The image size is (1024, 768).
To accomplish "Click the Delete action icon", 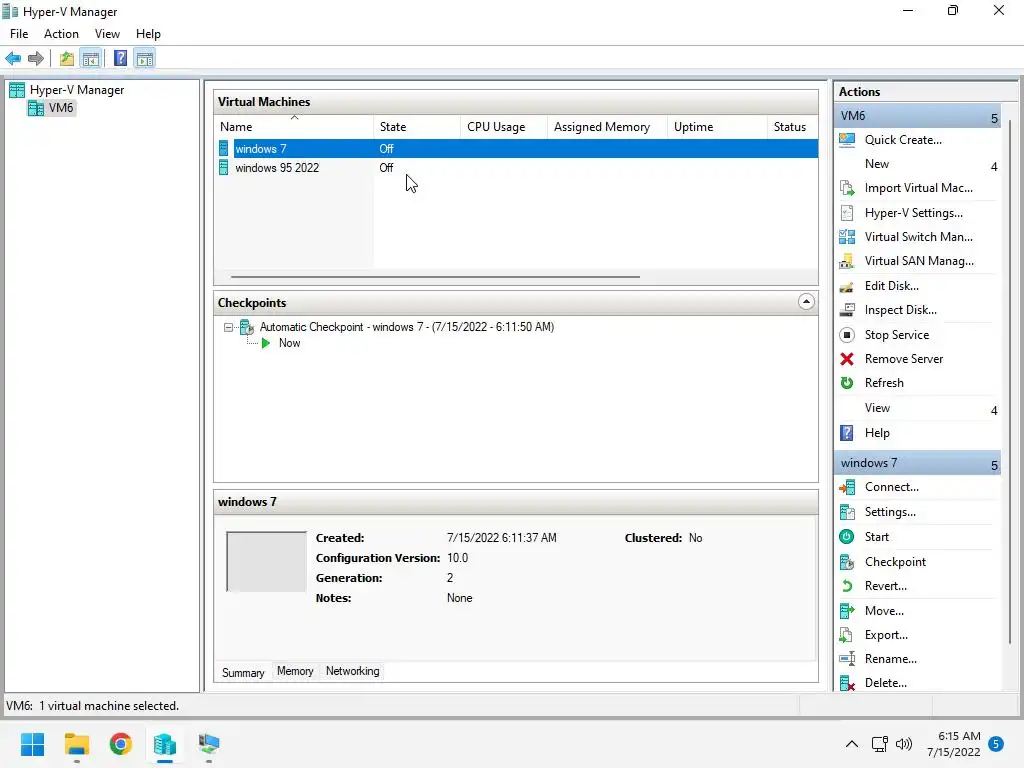I will (x=847, y=683).
